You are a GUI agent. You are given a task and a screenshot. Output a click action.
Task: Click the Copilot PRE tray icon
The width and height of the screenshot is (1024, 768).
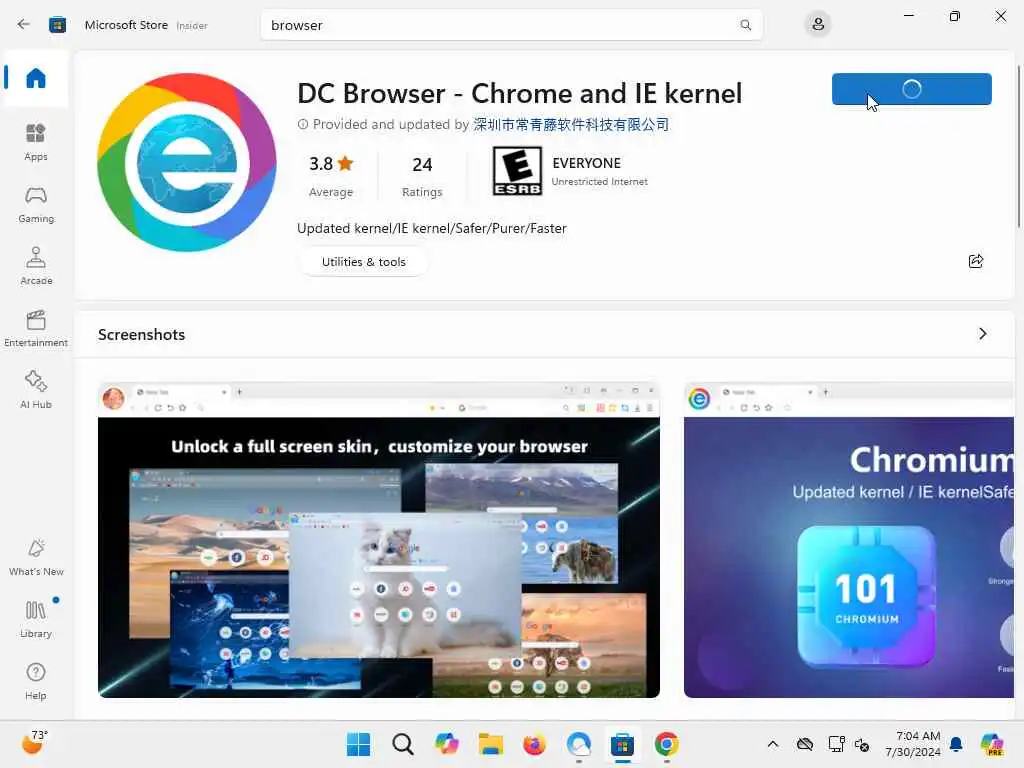pos(992,744)
